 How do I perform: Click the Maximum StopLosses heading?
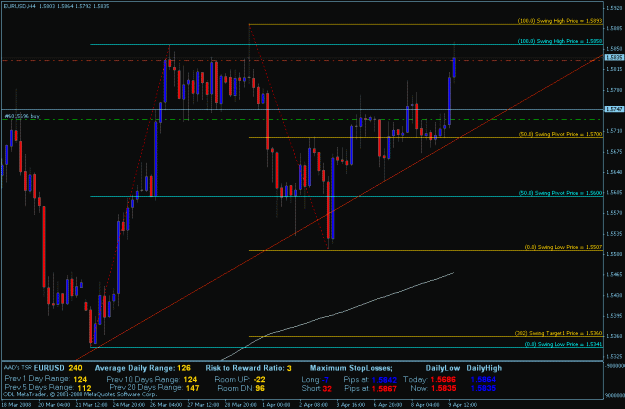point(351,368)
